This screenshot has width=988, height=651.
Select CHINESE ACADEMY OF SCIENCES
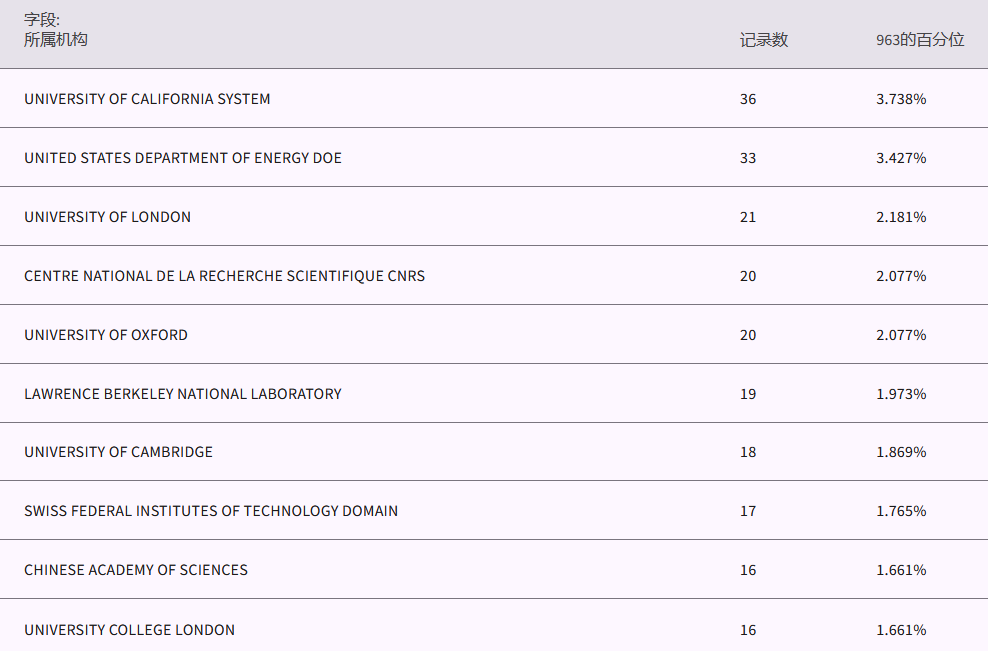[x=136, y=570]
